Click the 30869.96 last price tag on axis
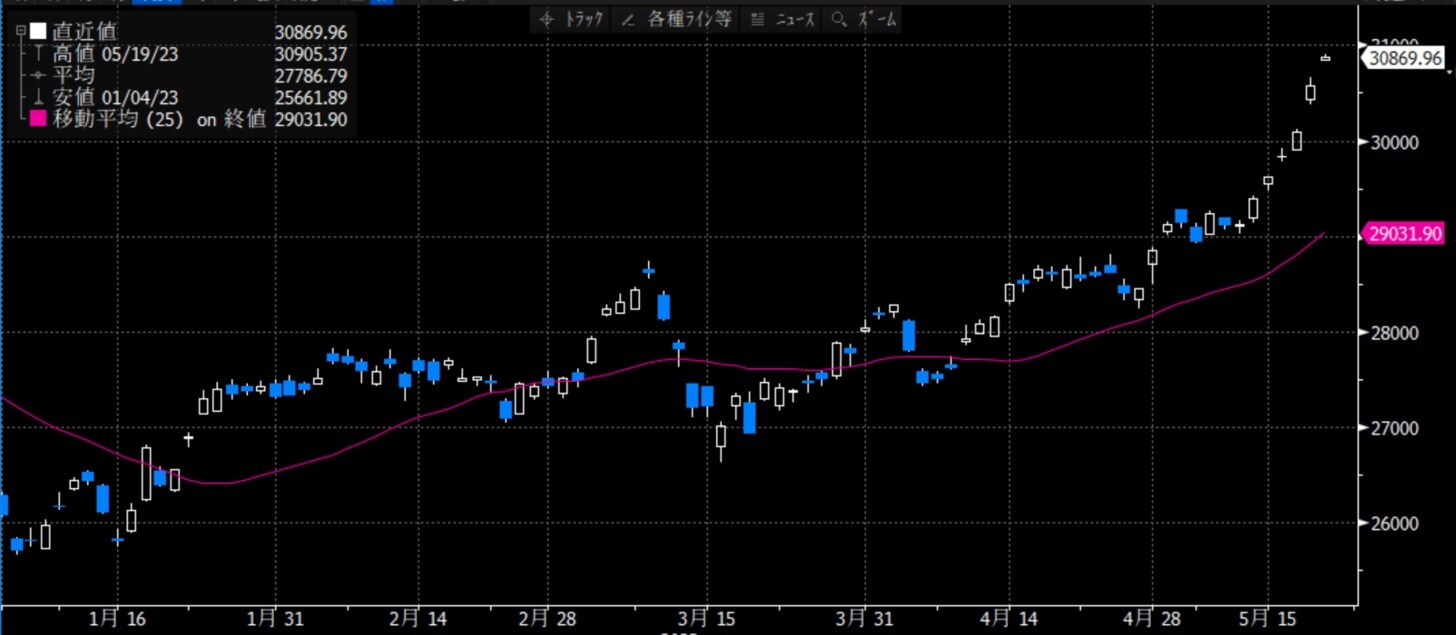This screenshot has width=1456, height=635. click(1405, 59)
